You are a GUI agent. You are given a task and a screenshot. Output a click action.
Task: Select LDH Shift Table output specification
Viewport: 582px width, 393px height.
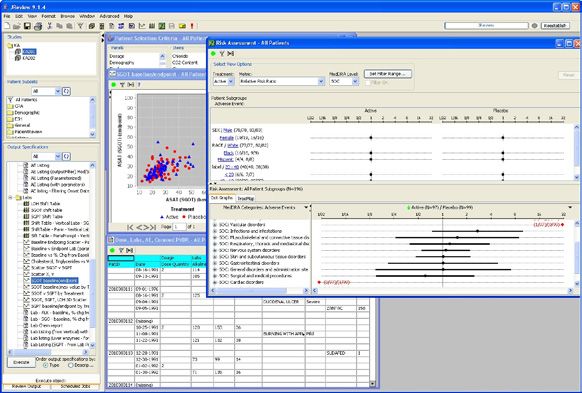(45, 204)
